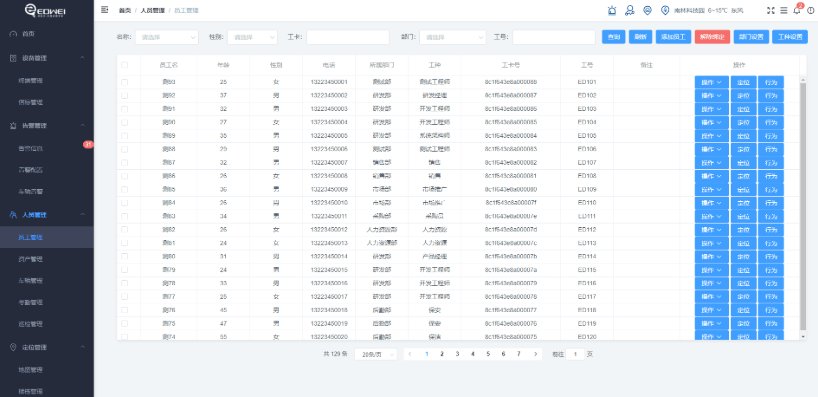Open the user profile icon in header
Image resolution: width=818 pixels, height=397 pixels.
coord(630,10)
